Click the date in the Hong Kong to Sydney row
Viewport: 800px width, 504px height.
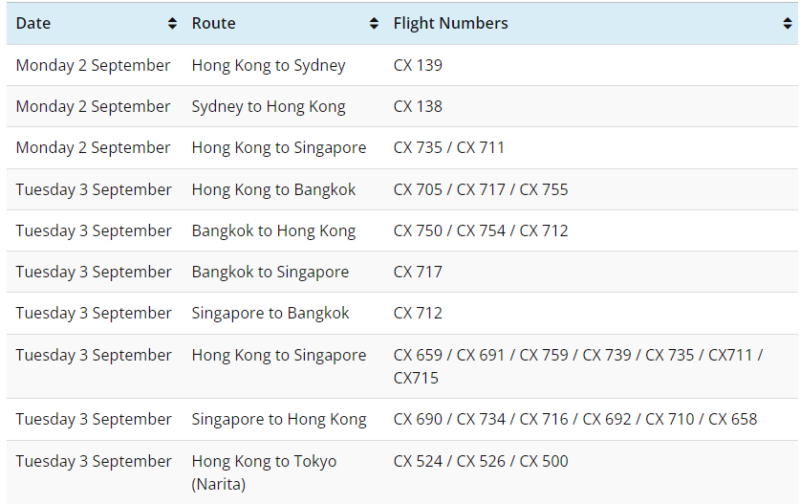(93, 65)
